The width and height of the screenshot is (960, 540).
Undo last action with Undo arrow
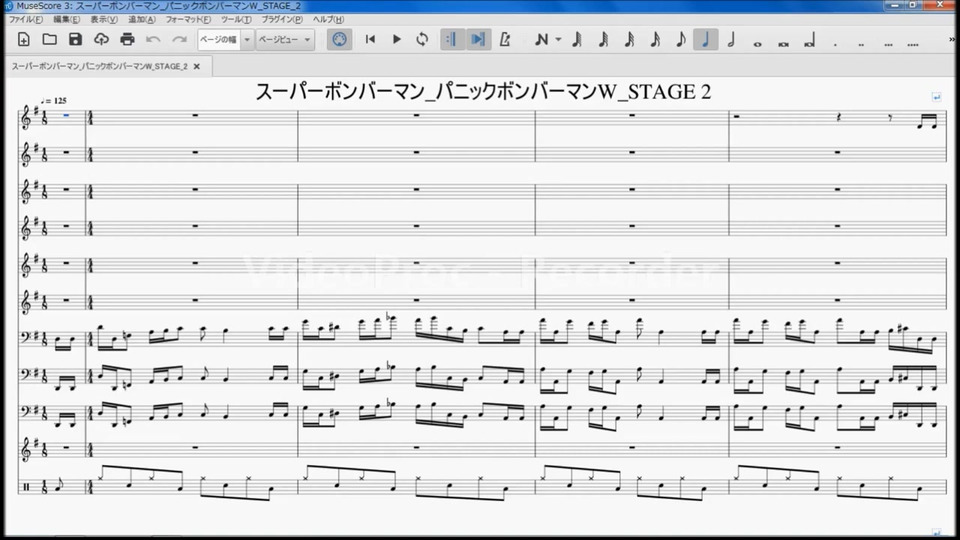tap(153, 40)
